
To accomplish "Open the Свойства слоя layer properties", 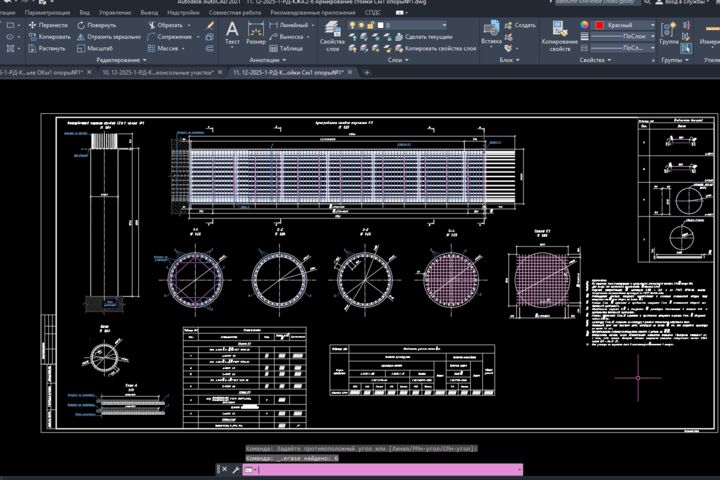I will pos(332,36).
